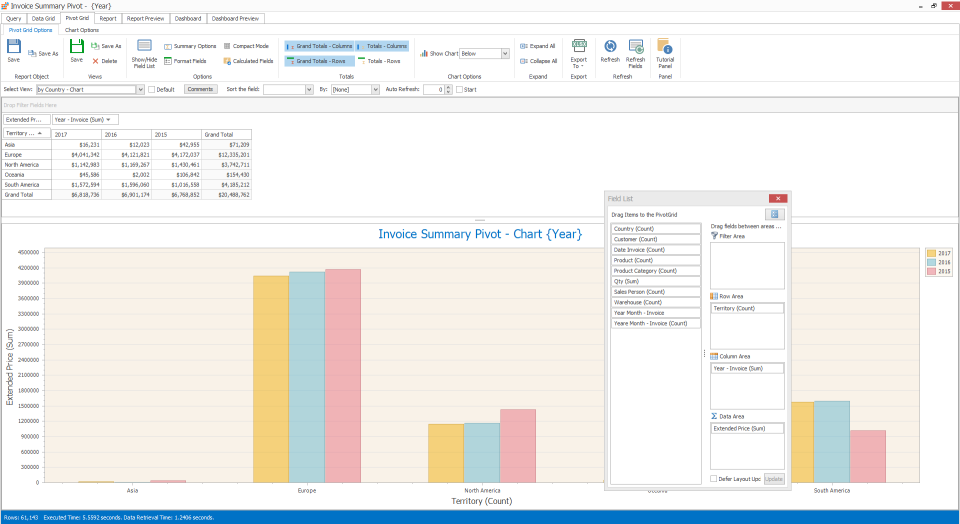Click Refresh Fields icon

(x=636, y=47)
